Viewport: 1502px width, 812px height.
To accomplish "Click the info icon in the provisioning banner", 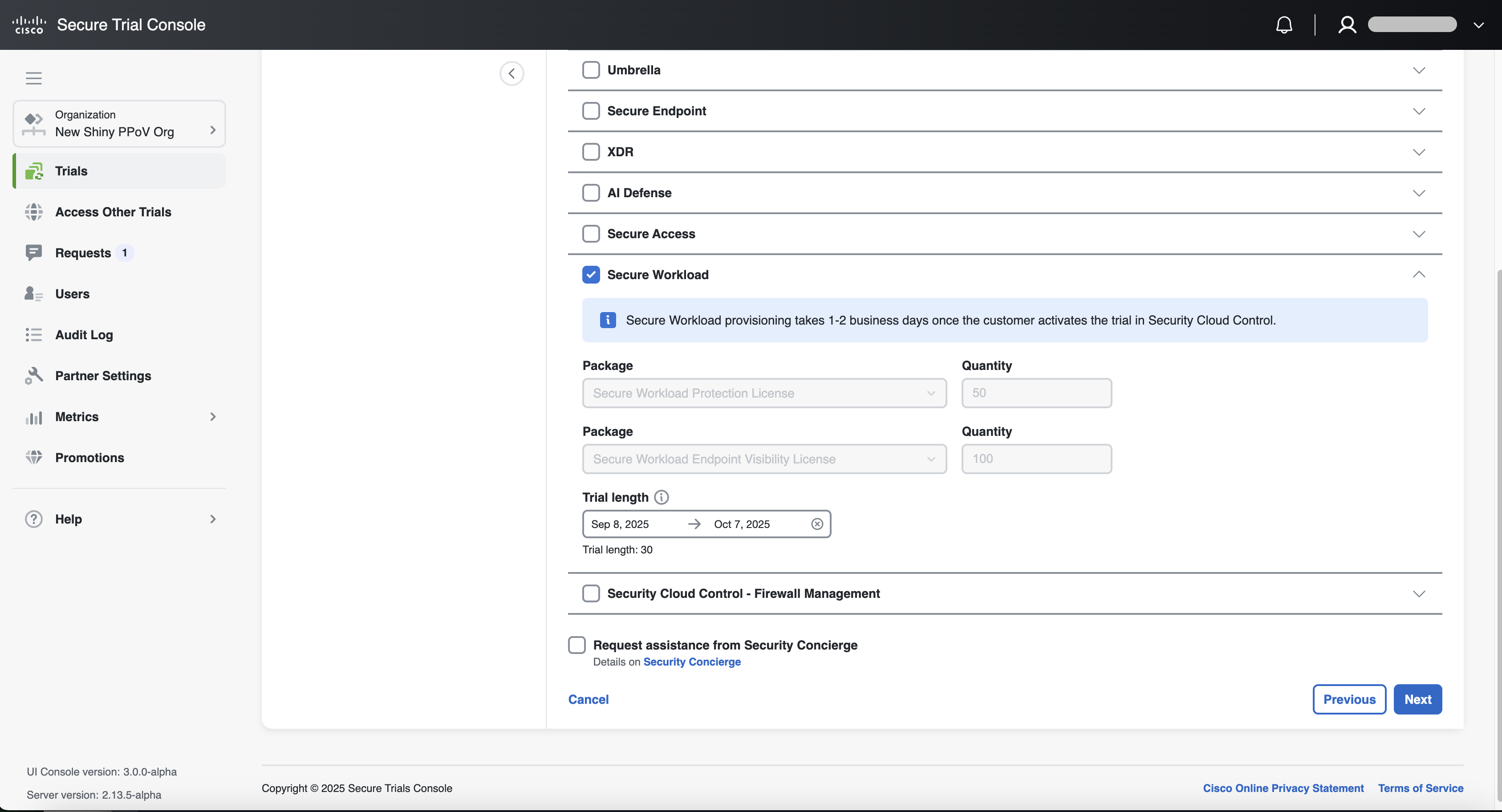I will [608, 320].
